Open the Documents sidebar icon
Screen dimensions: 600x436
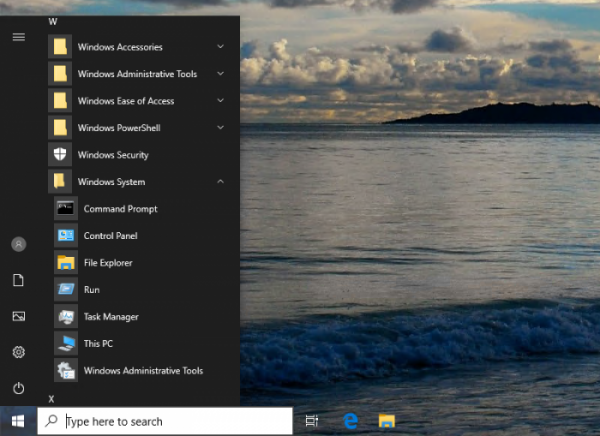(18, 280)
